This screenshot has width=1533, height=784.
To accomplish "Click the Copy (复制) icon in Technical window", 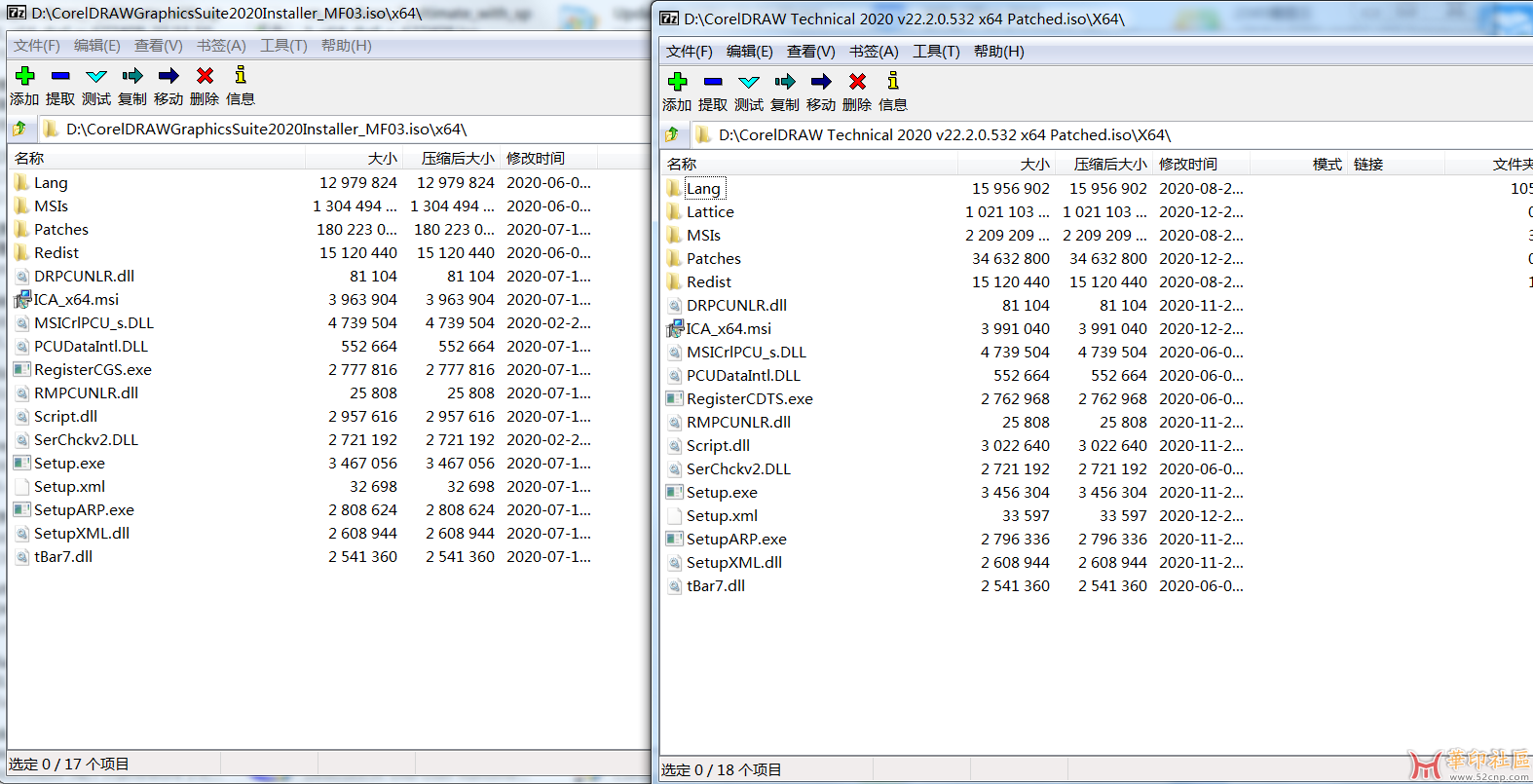I will click(x=785, y=81).
